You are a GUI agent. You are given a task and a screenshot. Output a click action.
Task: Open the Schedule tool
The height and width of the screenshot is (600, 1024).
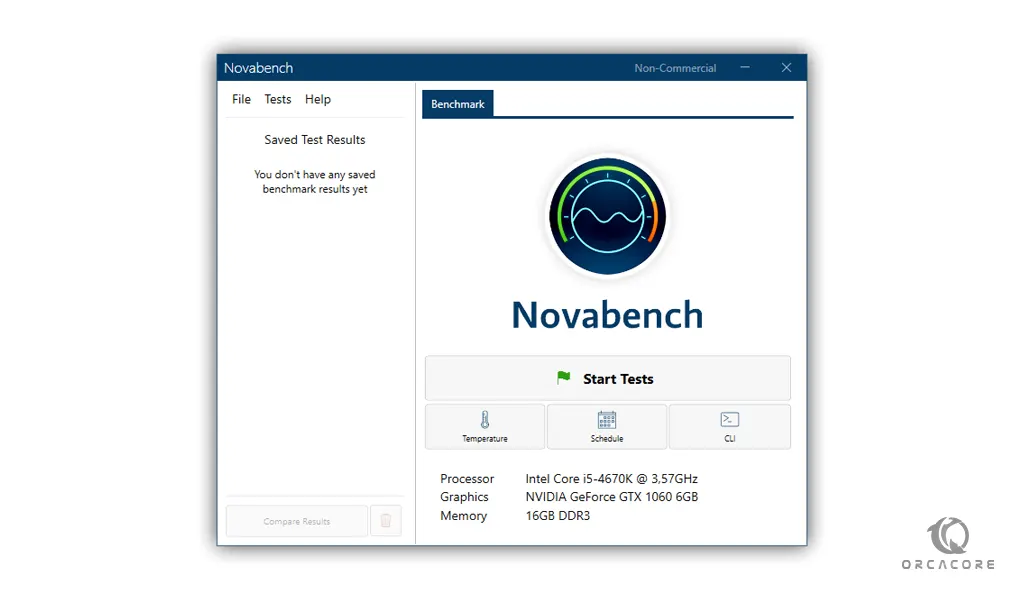[607, 427]
